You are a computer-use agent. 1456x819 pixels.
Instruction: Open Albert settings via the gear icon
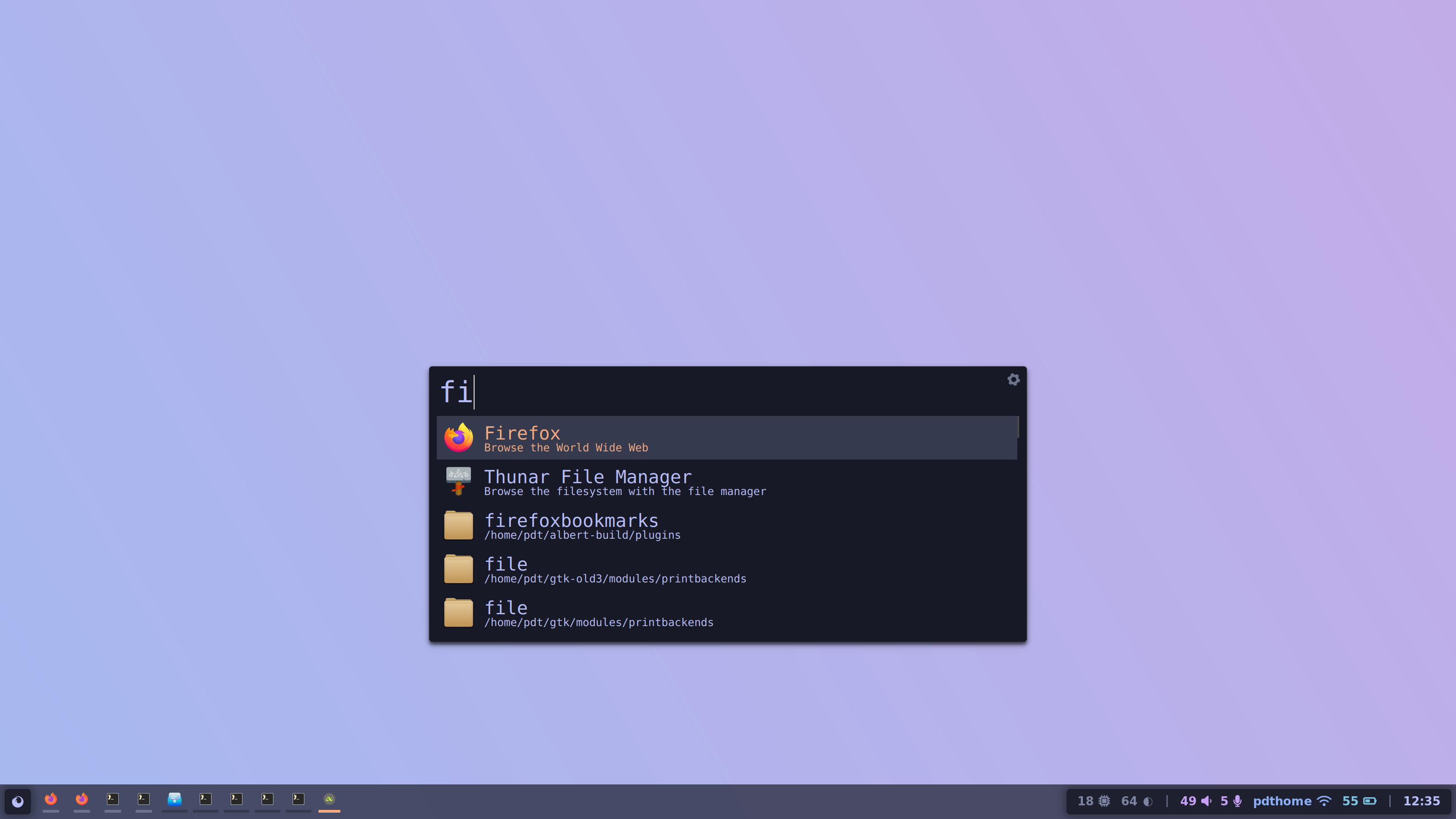(x=1013, y=379)
